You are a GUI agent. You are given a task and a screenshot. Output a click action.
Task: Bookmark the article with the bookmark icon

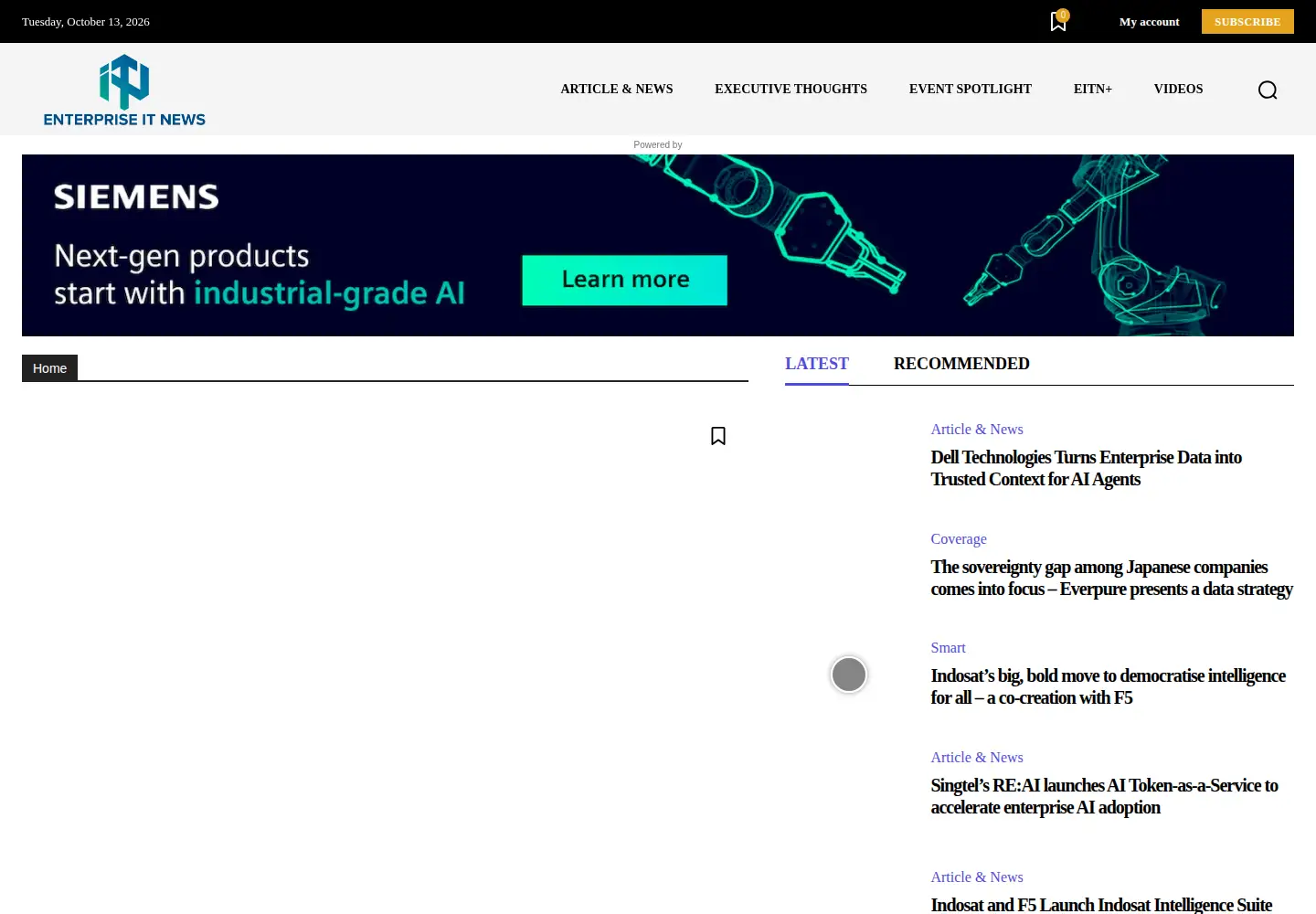[x=718, y=436]
